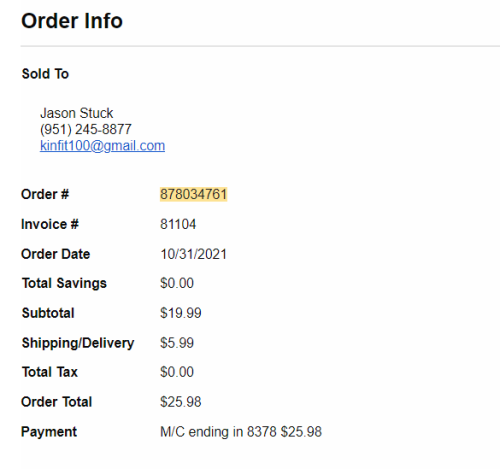Open the kinfit100@gmail.com email link
The width and height of the screenshot is (500, 469).
(x=102, y=146)
